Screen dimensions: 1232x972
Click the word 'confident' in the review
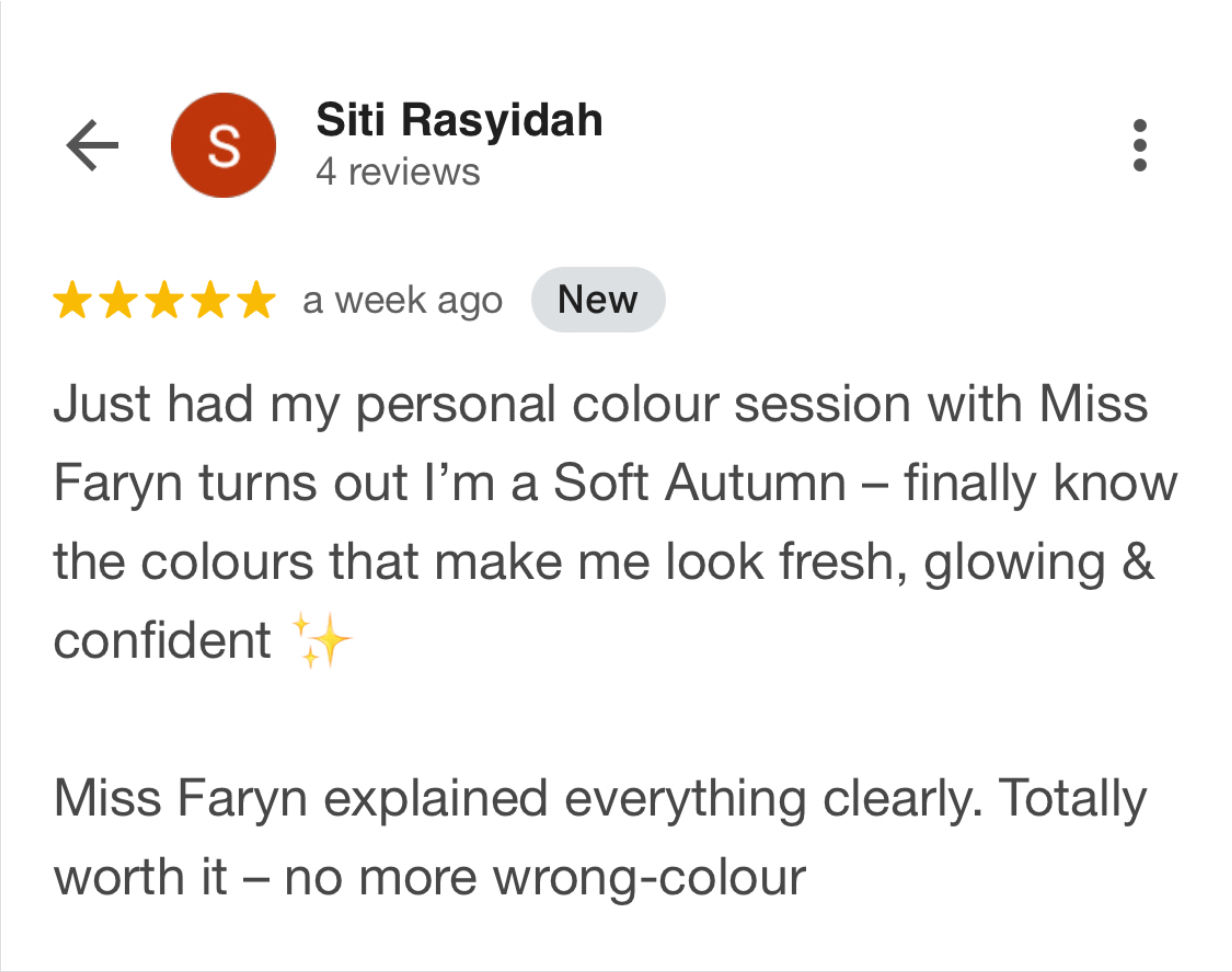pyautogui.click(x=162, y=641)
